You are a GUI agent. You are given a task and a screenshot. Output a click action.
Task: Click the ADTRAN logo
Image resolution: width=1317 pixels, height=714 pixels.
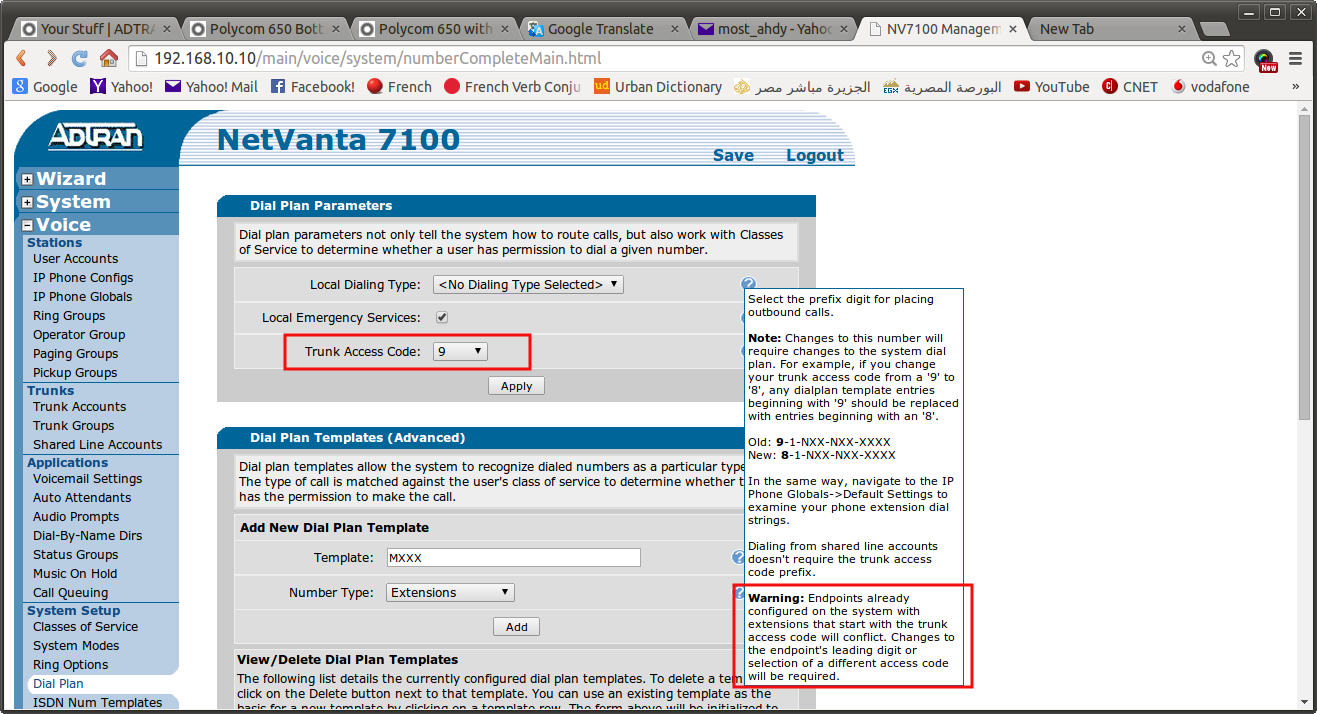[95, 137]
